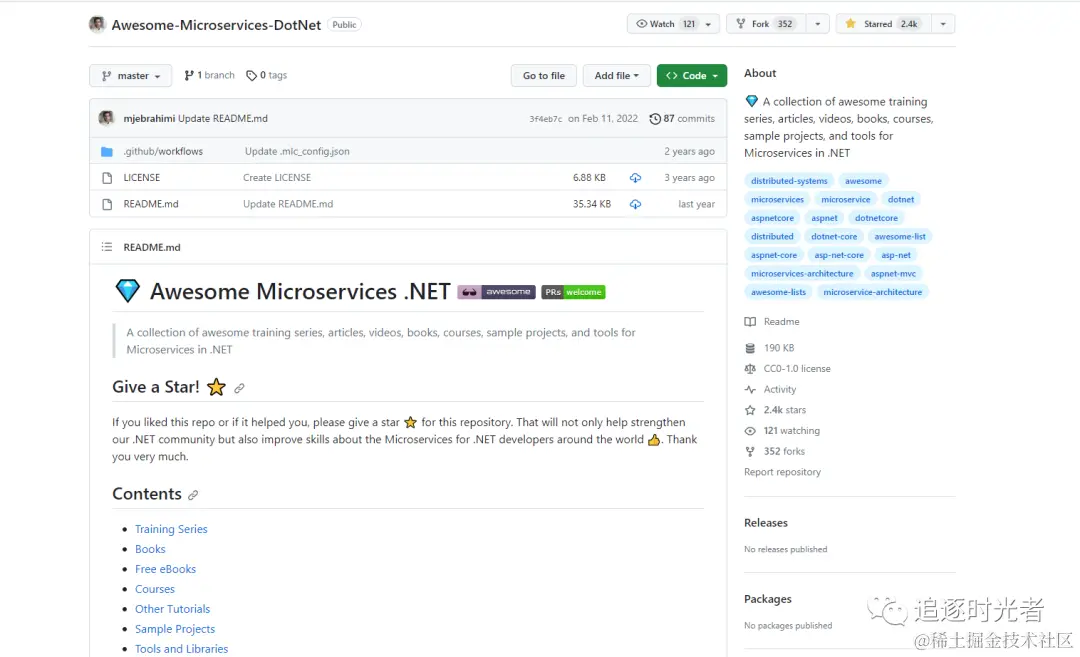Screen dimensions: 1080x657
Task: Click the Go to file button
Action: [x=543, y=76]
